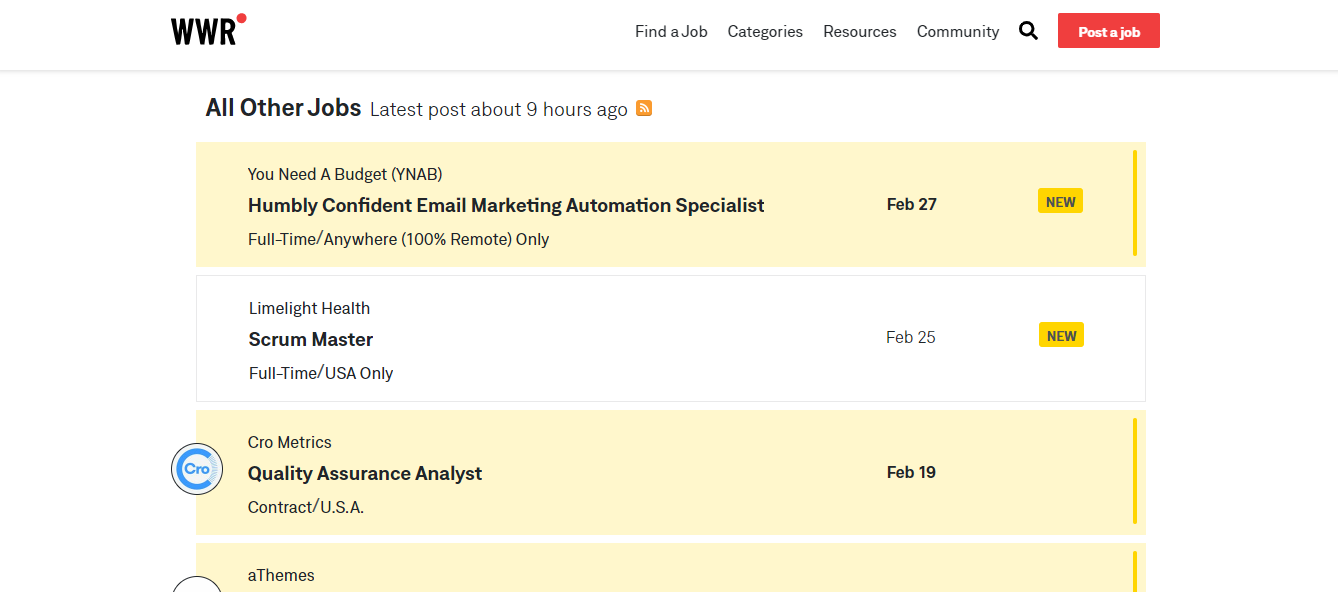The image size is (1338, 592).
Task: Open the Scrum Master job posting
Action: [x=311, y=339]
